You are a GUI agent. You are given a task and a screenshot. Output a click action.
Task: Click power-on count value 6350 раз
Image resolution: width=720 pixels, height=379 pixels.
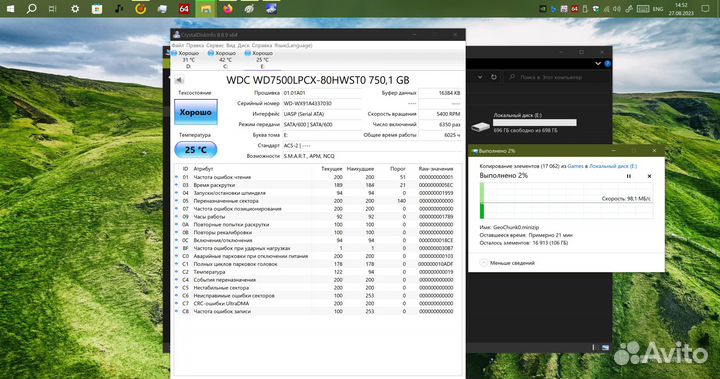440,124
